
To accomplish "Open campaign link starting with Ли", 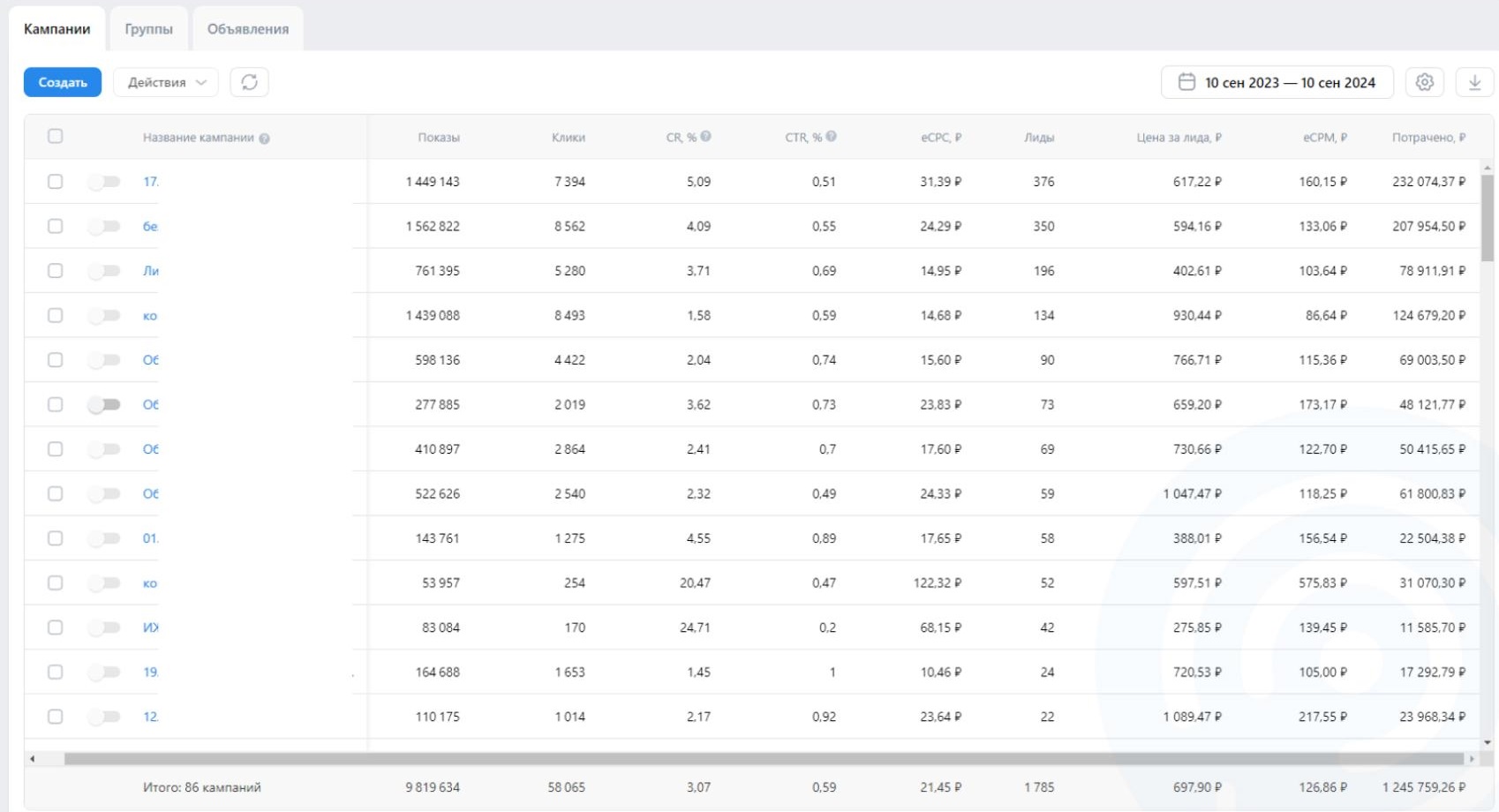I will (151, 271).
